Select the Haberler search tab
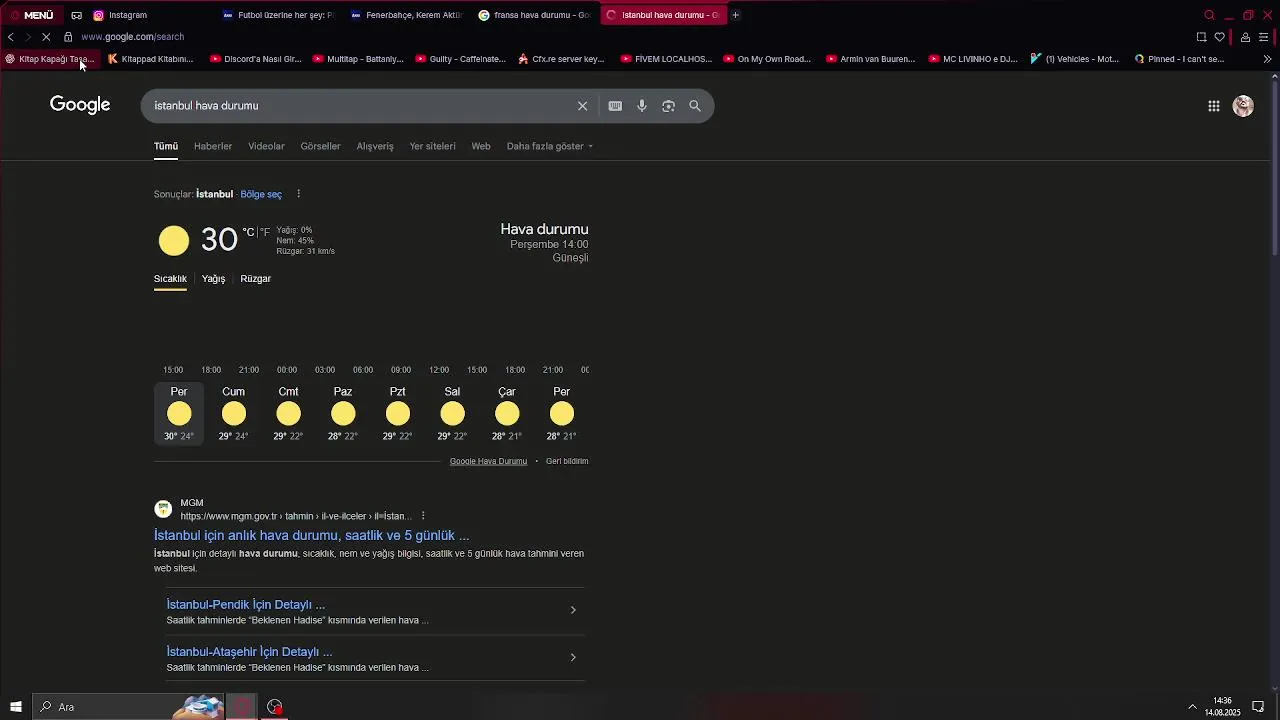Screen dimensions: 1280x720 (213, 146)
